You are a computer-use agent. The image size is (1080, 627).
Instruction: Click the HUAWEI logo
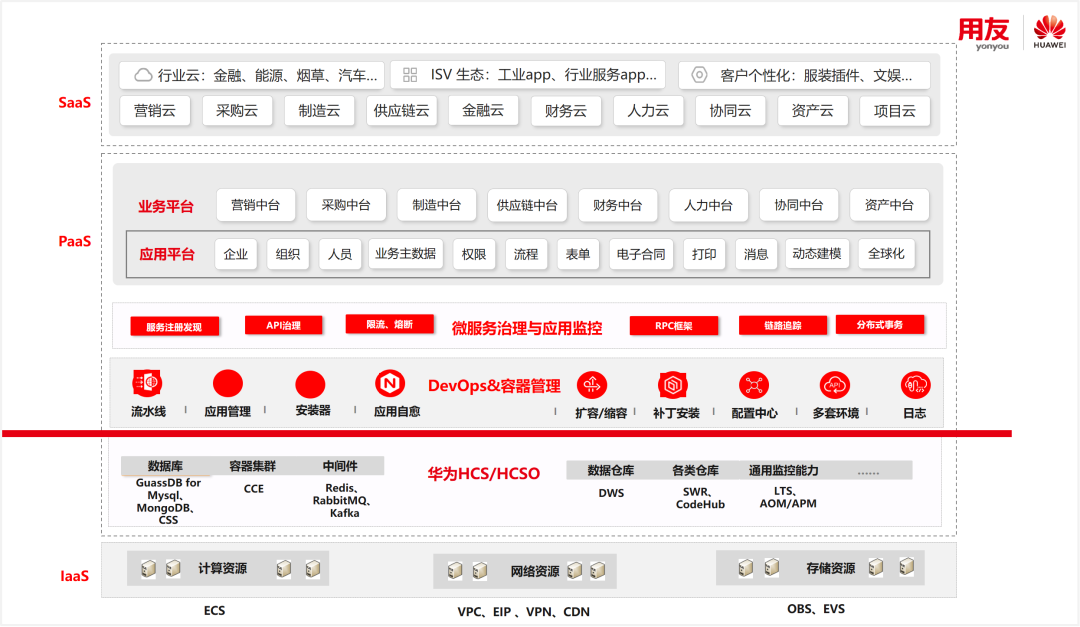click(x=1050, y=32)
